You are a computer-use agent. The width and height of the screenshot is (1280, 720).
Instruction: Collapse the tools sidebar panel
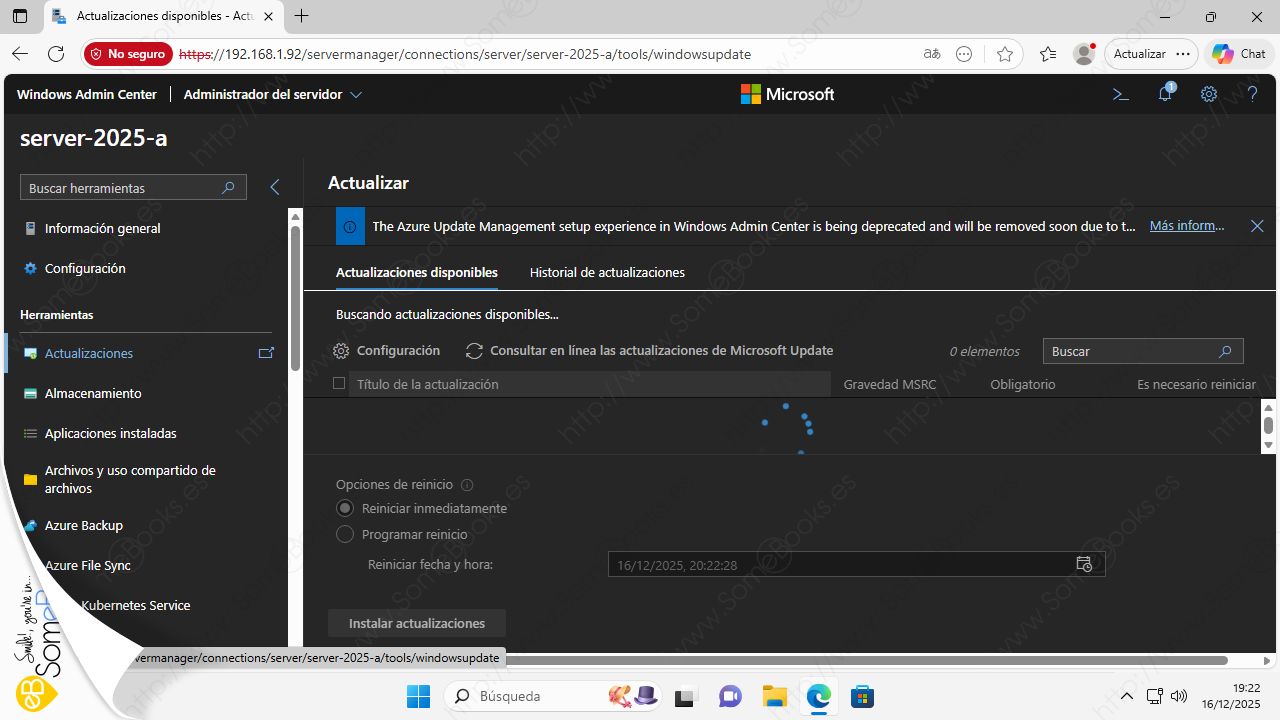point(275,187)
